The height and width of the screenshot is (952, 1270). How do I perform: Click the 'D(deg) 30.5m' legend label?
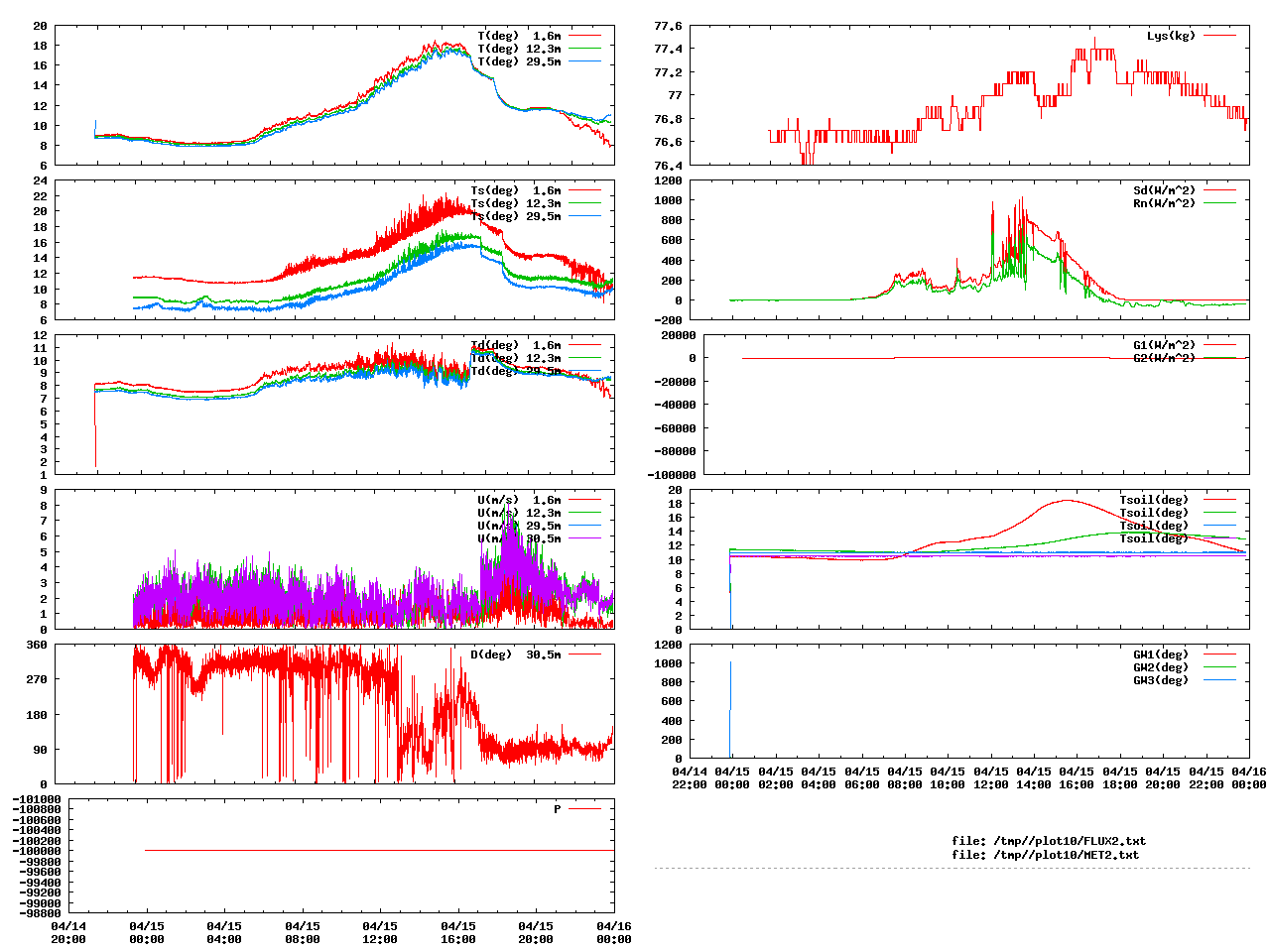point(516,654)
